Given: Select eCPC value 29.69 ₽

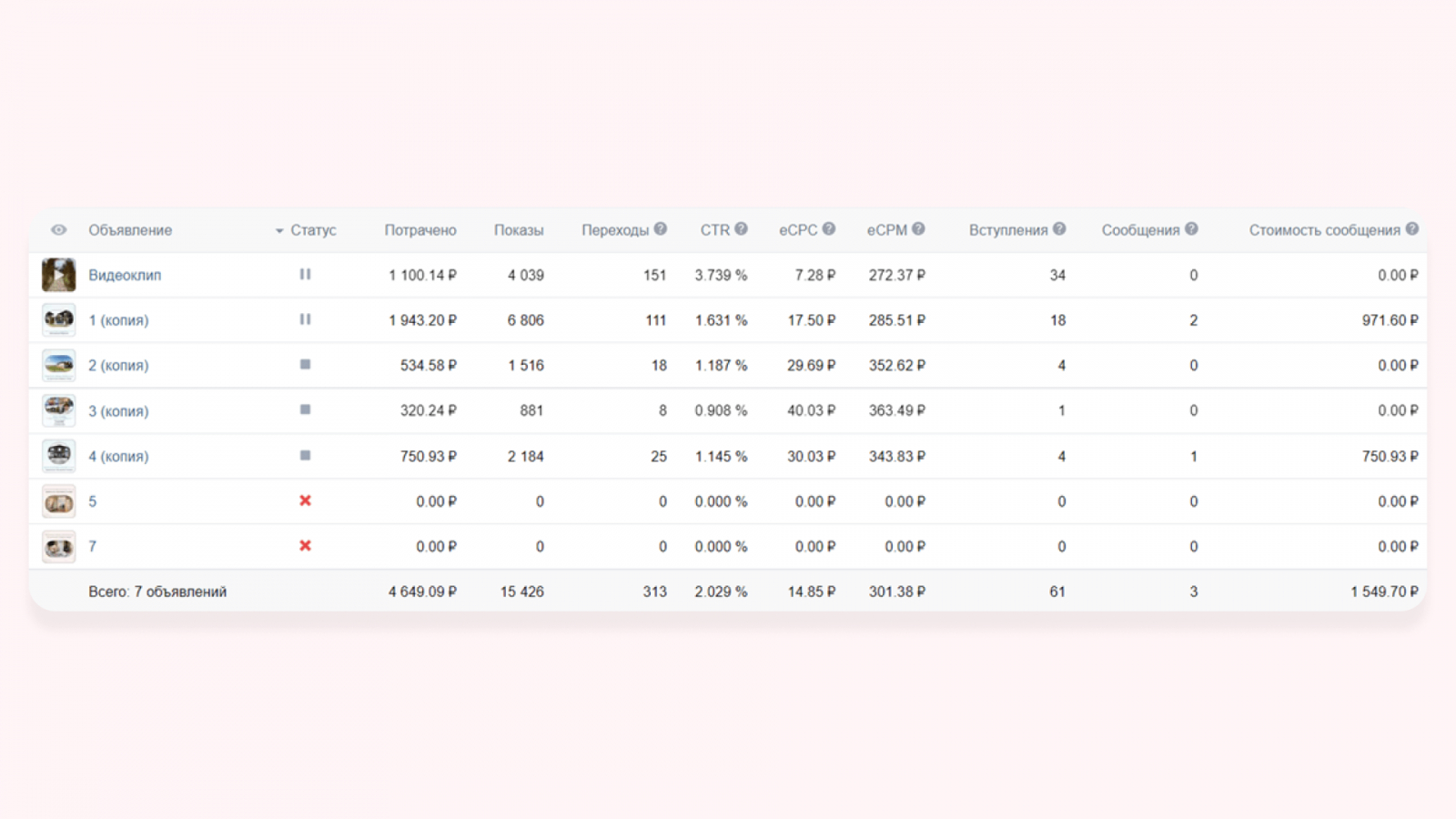Looking at the screenshot, I should coord(811,365).
